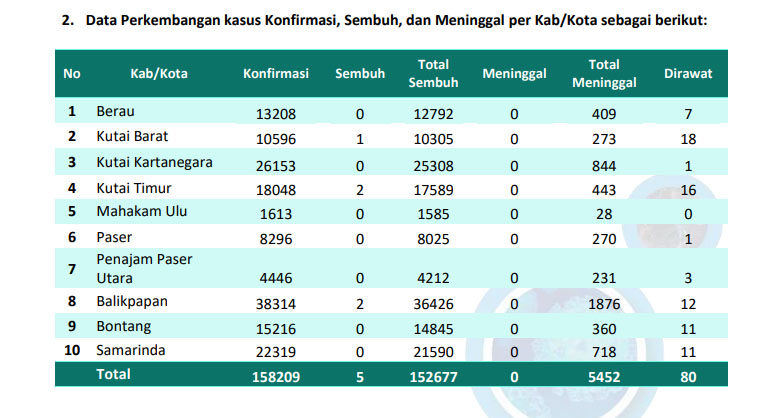The width and height of the screenshot is (757, 418).
Task: Click Kutai Barat total recovered 10305
Action: coord(433,139)
